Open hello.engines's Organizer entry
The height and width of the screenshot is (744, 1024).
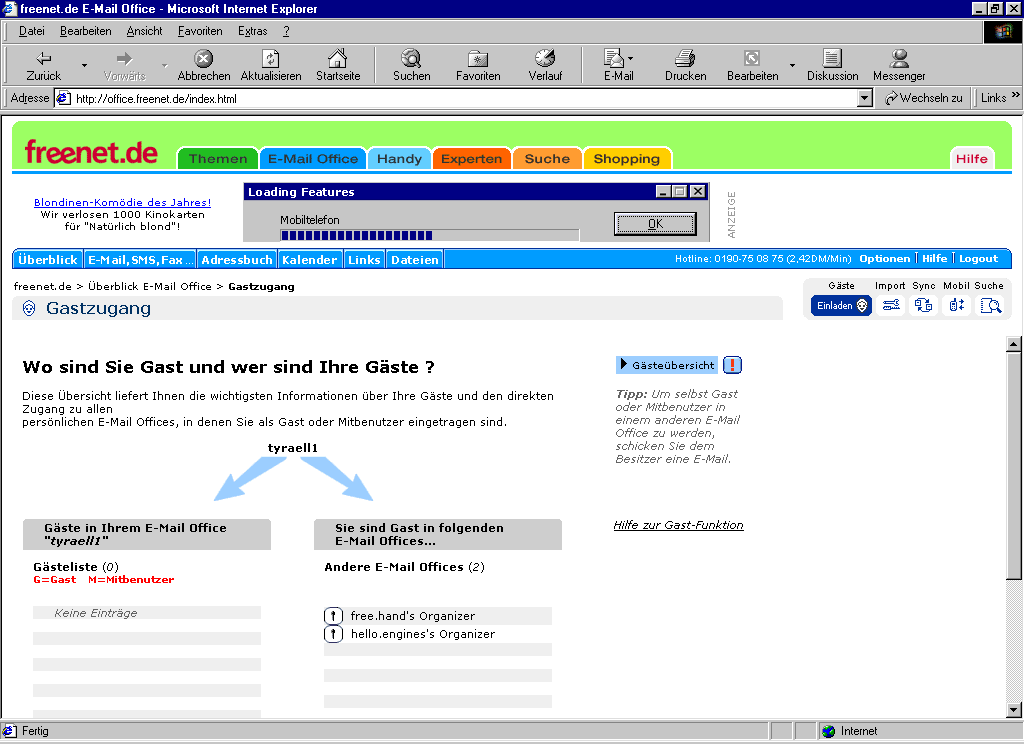[x=423, y=634]
